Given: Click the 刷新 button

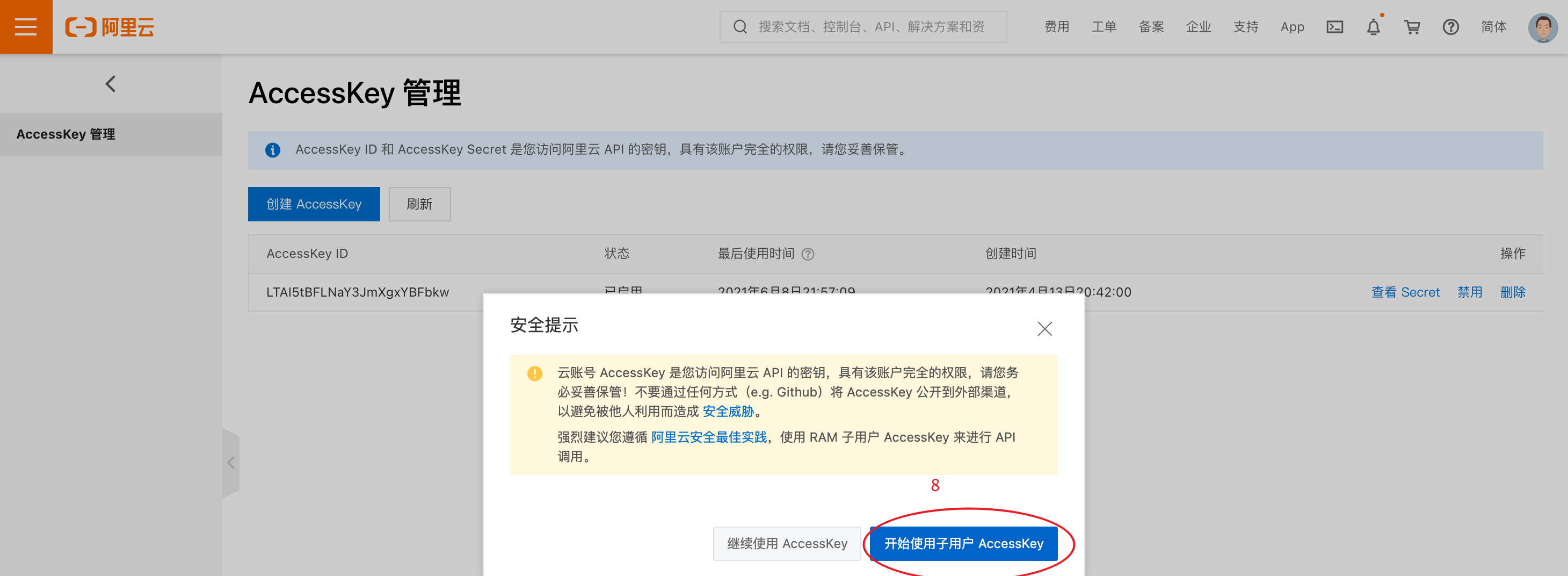Looking at the screenshot, I should [419, 204].
